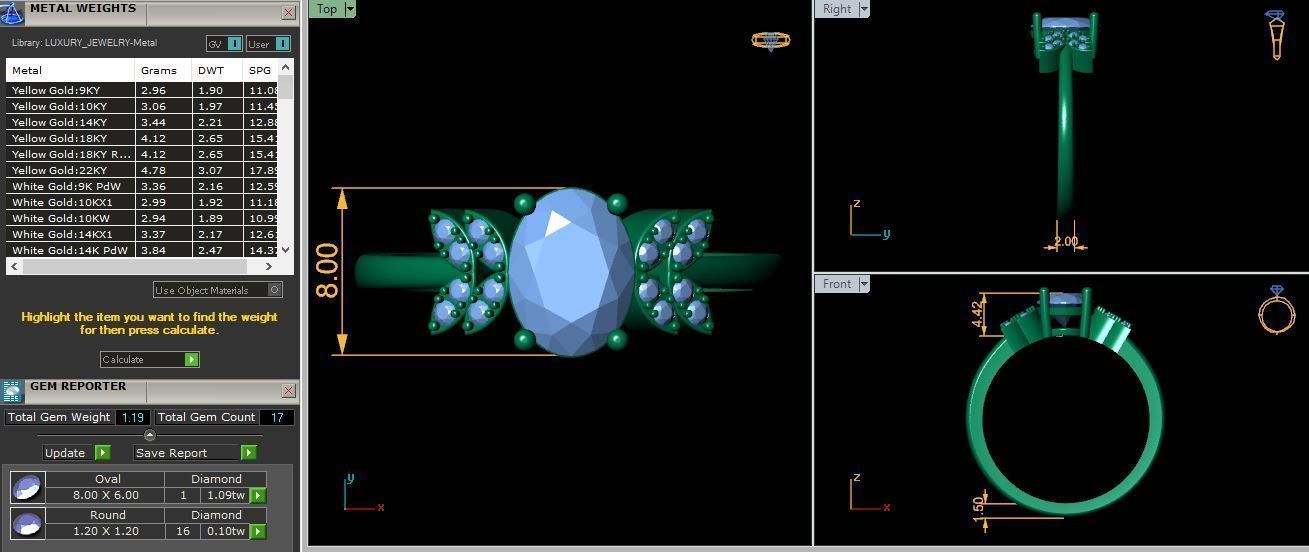Click the Oval diamond gem thumbnail
This screenshot has height=552, width=1309.
[x=27, y=487]
